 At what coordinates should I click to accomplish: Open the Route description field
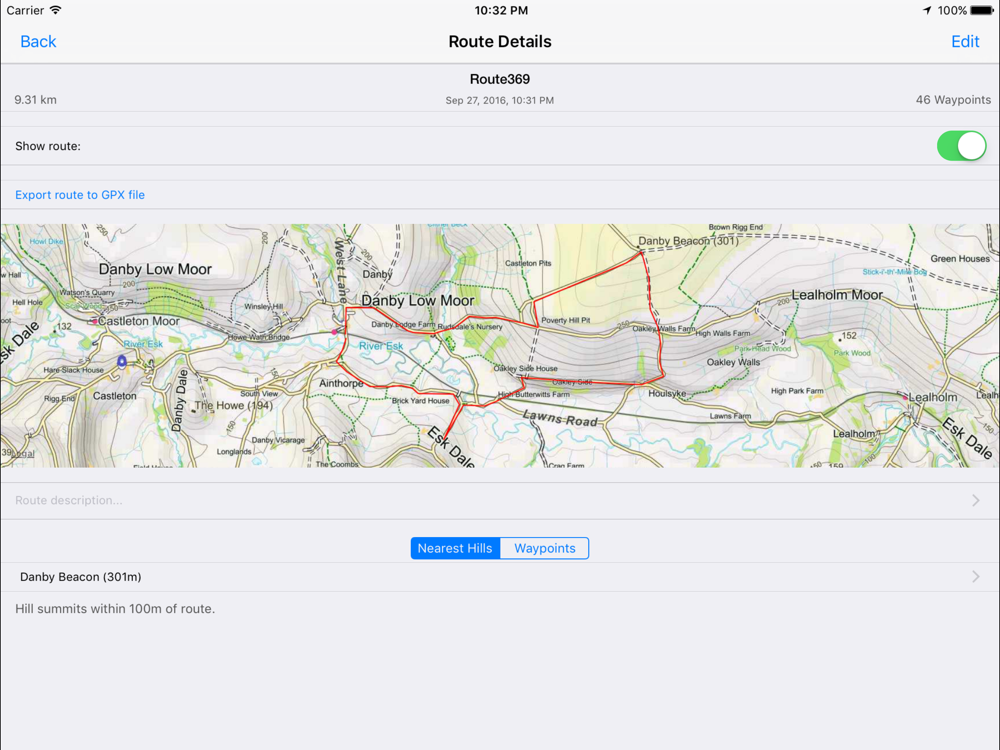[500, 501]
